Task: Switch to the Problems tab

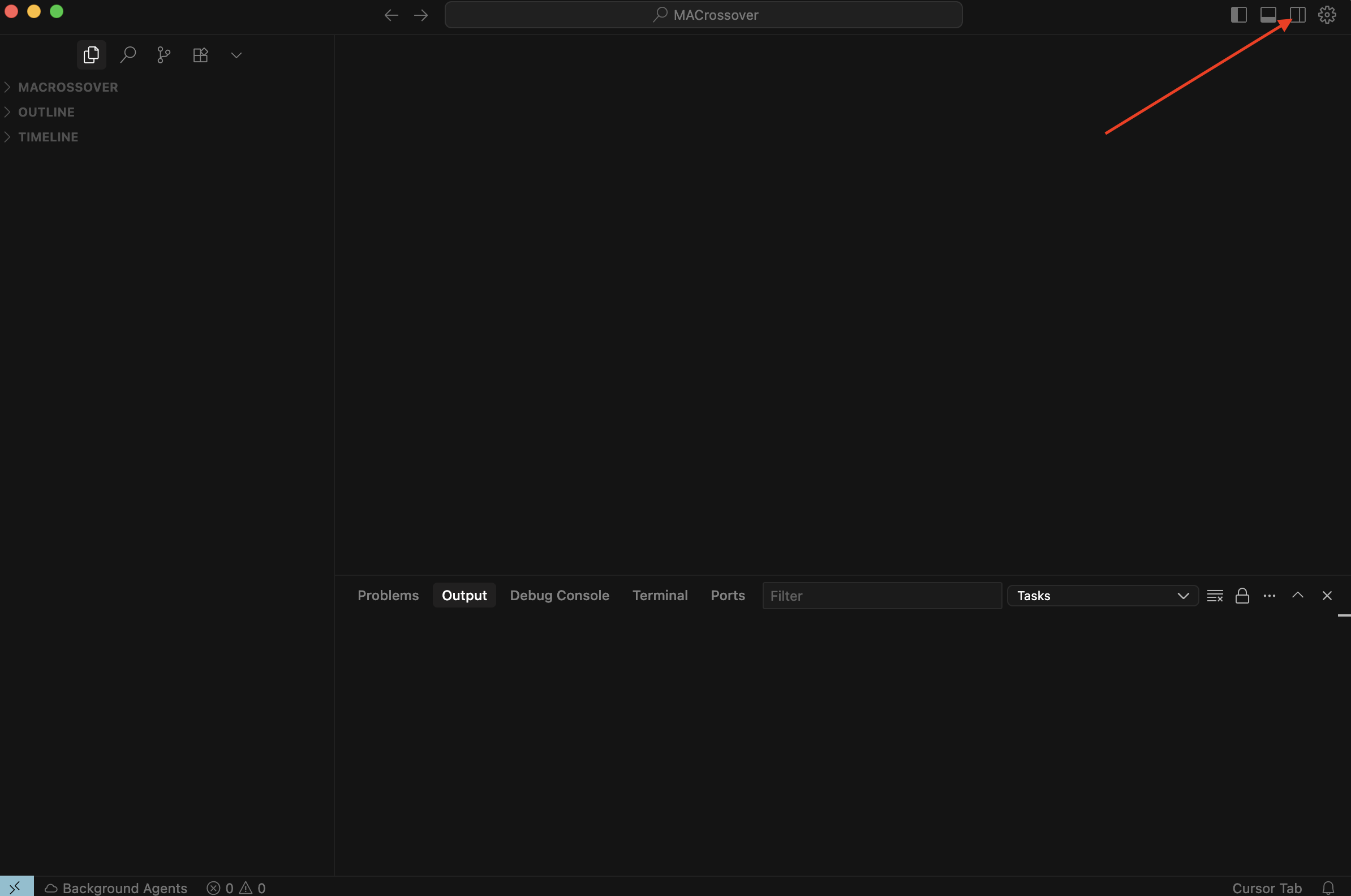Action: click(x=388, y=596)
